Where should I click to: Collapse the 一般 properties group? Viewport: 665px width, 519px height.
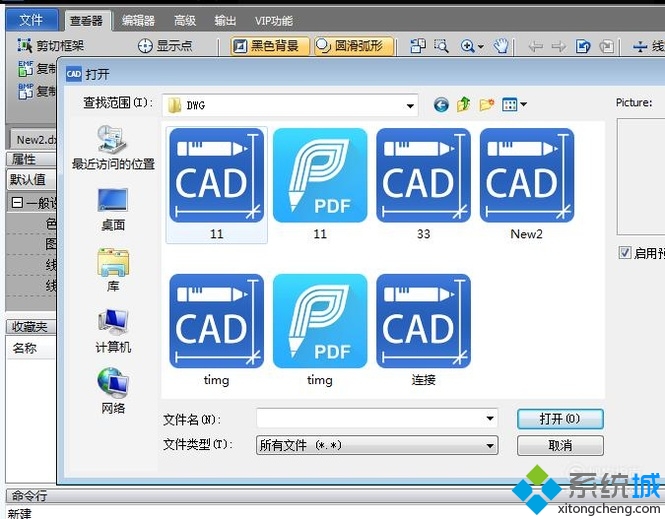(17, 203)
